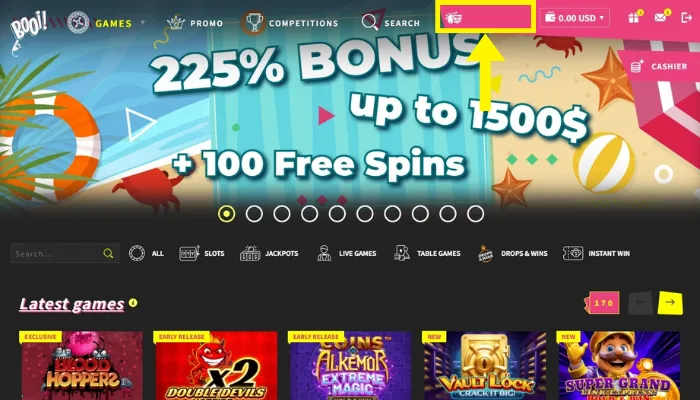Open the Drops & Wins category

(x=512, y=253)
